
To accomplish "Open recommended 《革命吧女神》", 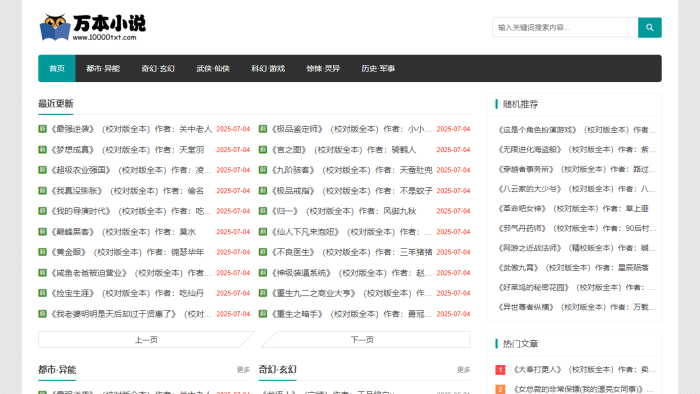I will coord(573,208).
